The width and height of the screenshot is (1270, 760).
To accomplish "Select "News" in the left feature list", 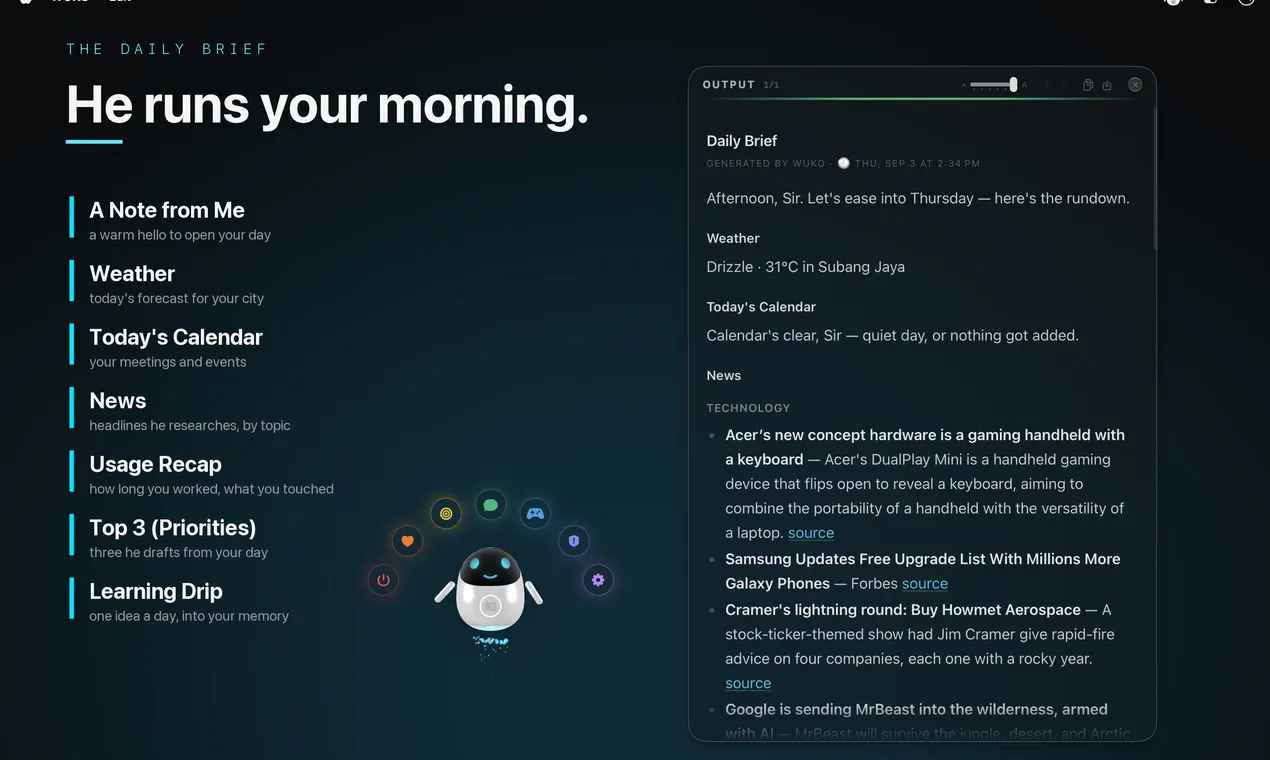I will pos(118,401).
